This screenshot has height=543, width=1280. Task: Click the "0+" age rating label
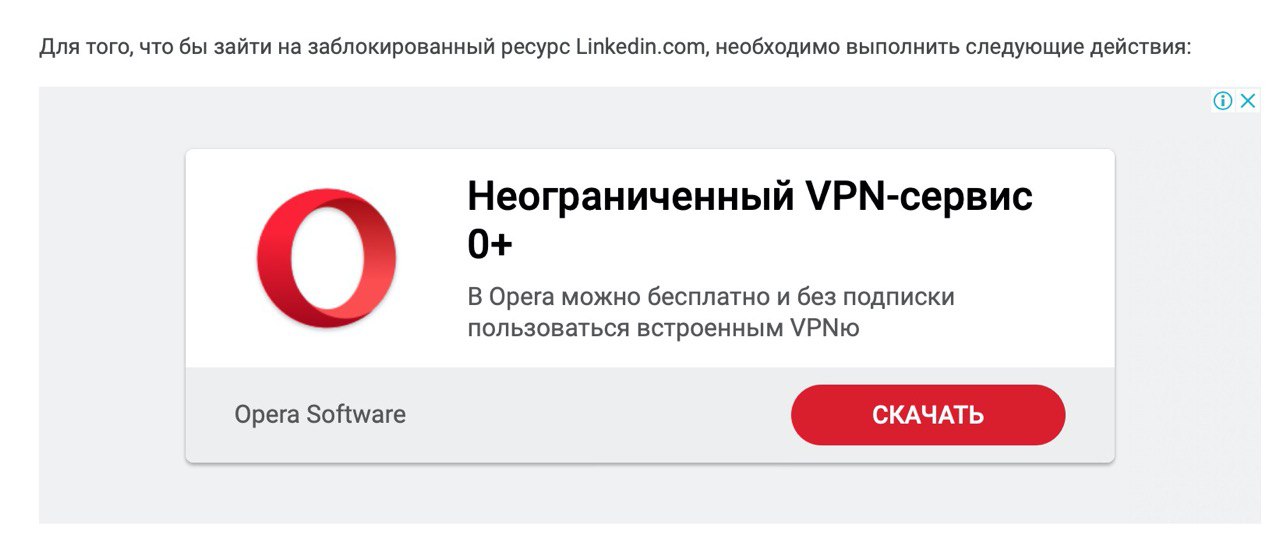[489, 246]
